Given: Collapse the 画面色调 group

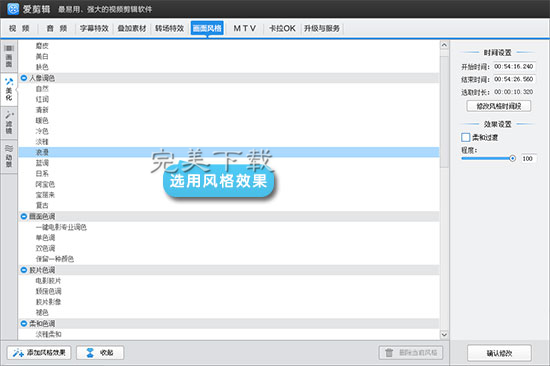Looking at the screenshot, I should 24,217.
